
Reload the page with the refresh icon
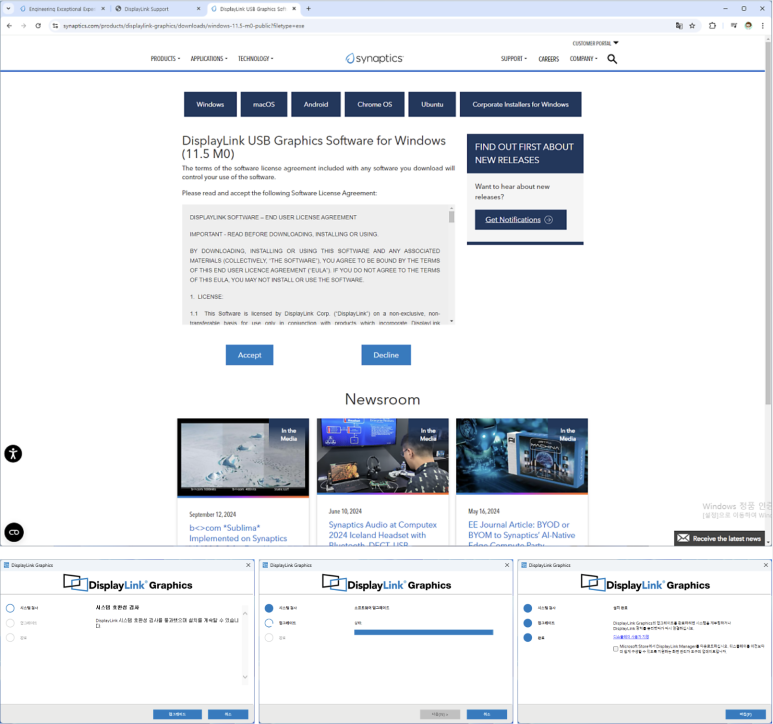coord(38,26)
